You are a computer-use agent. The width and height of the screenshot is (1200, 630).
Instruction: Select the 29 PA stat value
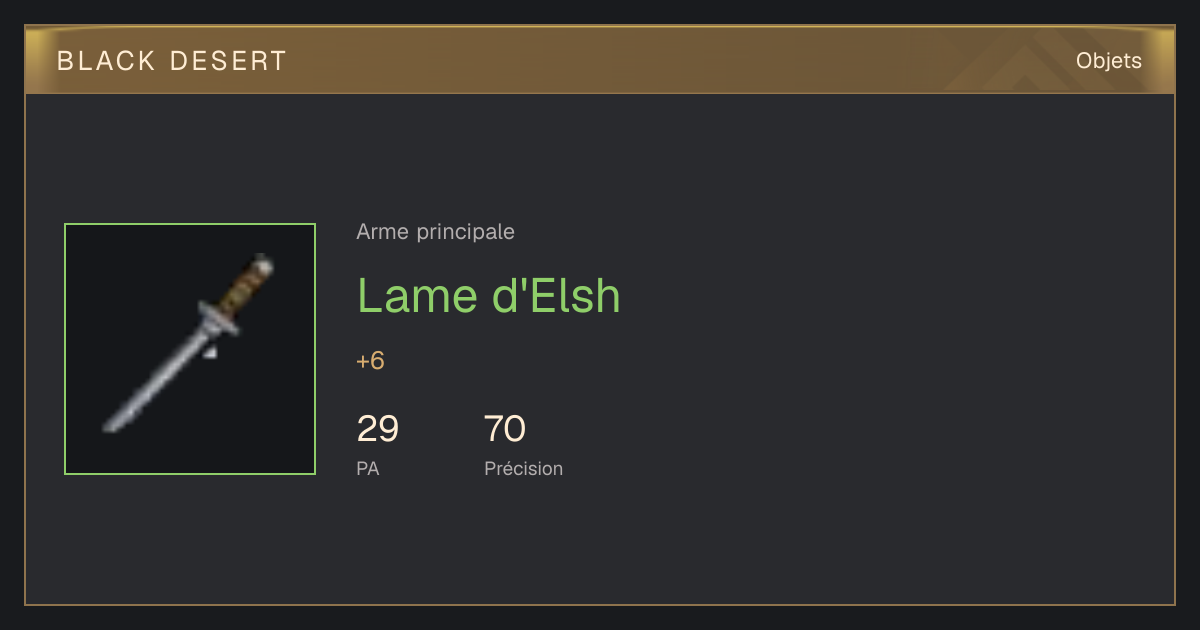(x=378, y=429)
